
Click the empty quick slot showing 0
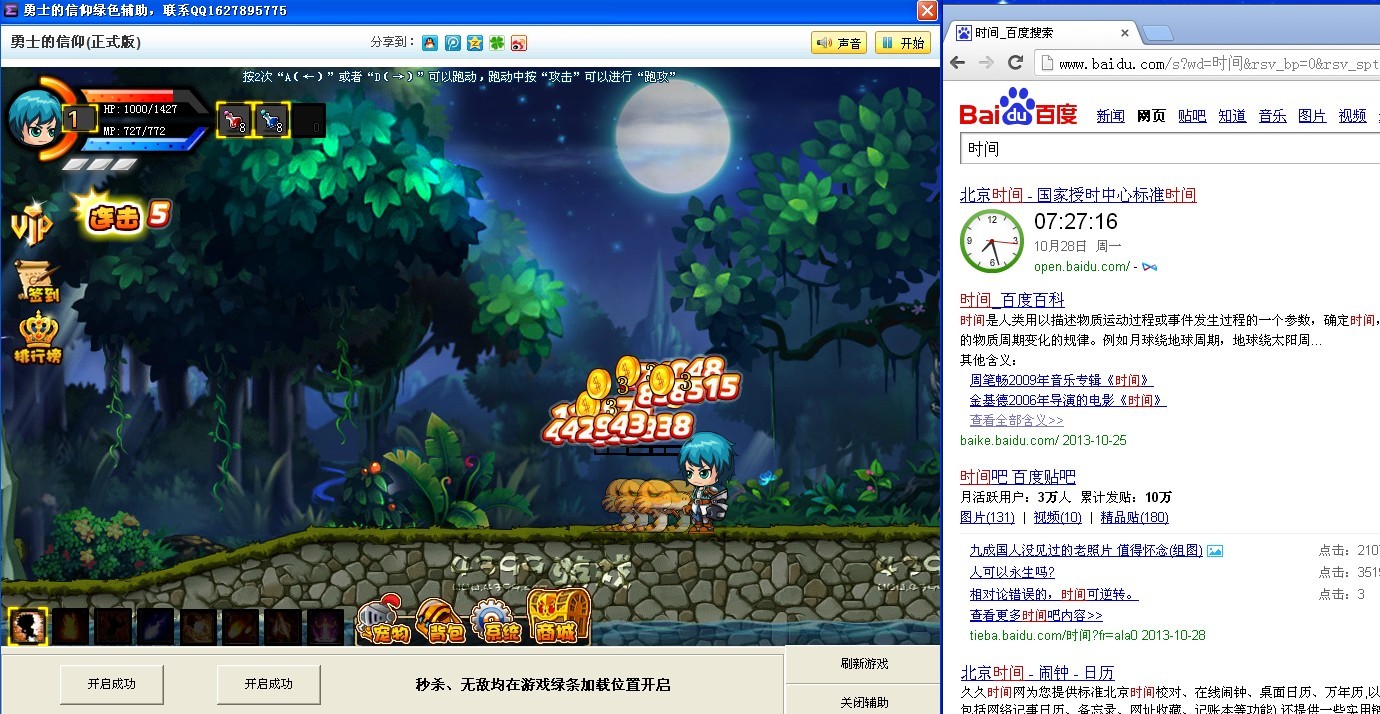309,120
